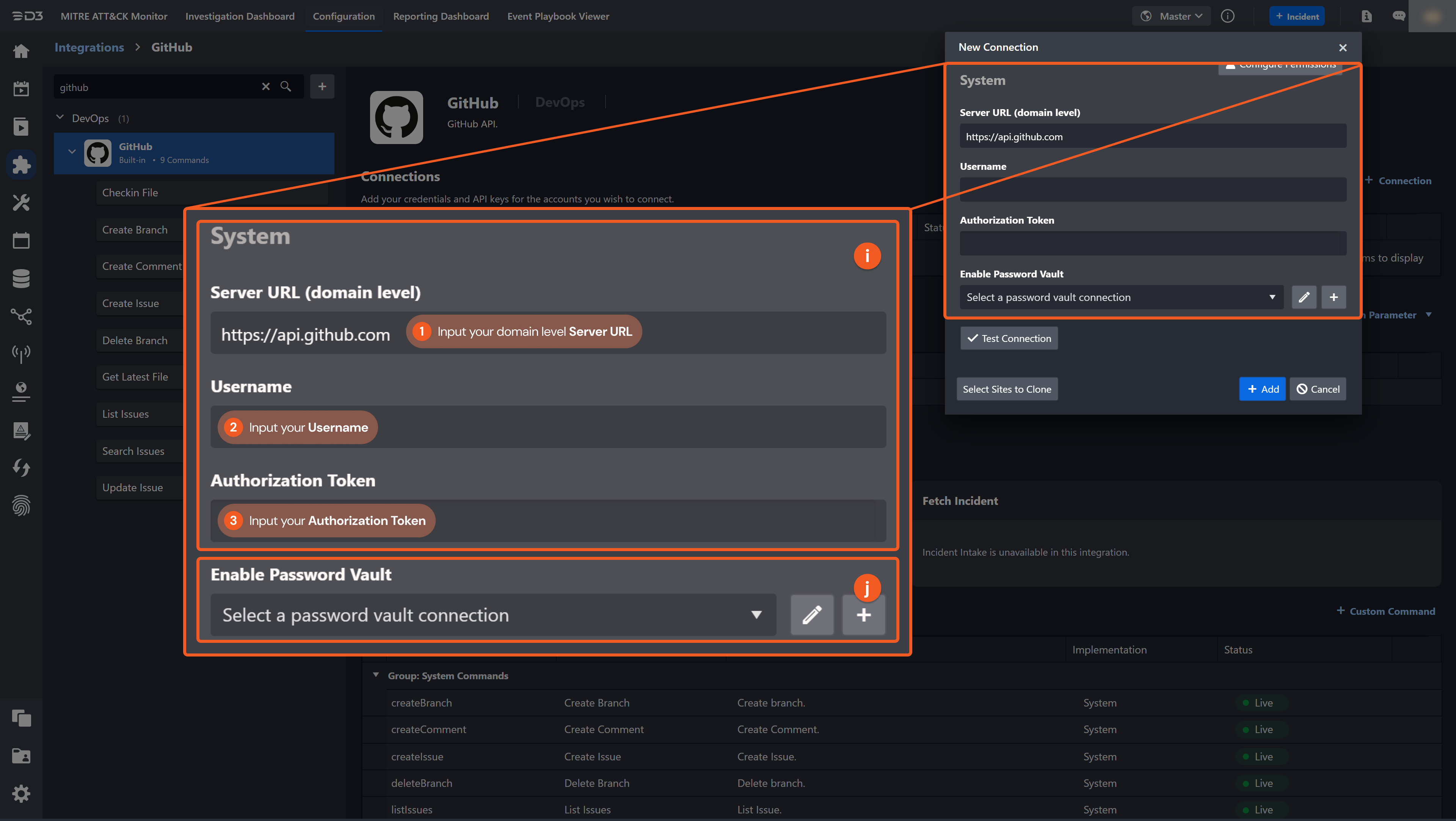Screen dimensions: 1456x821
Task: Open settings gear in the sidebar
Action: click(x=21, y=794)
